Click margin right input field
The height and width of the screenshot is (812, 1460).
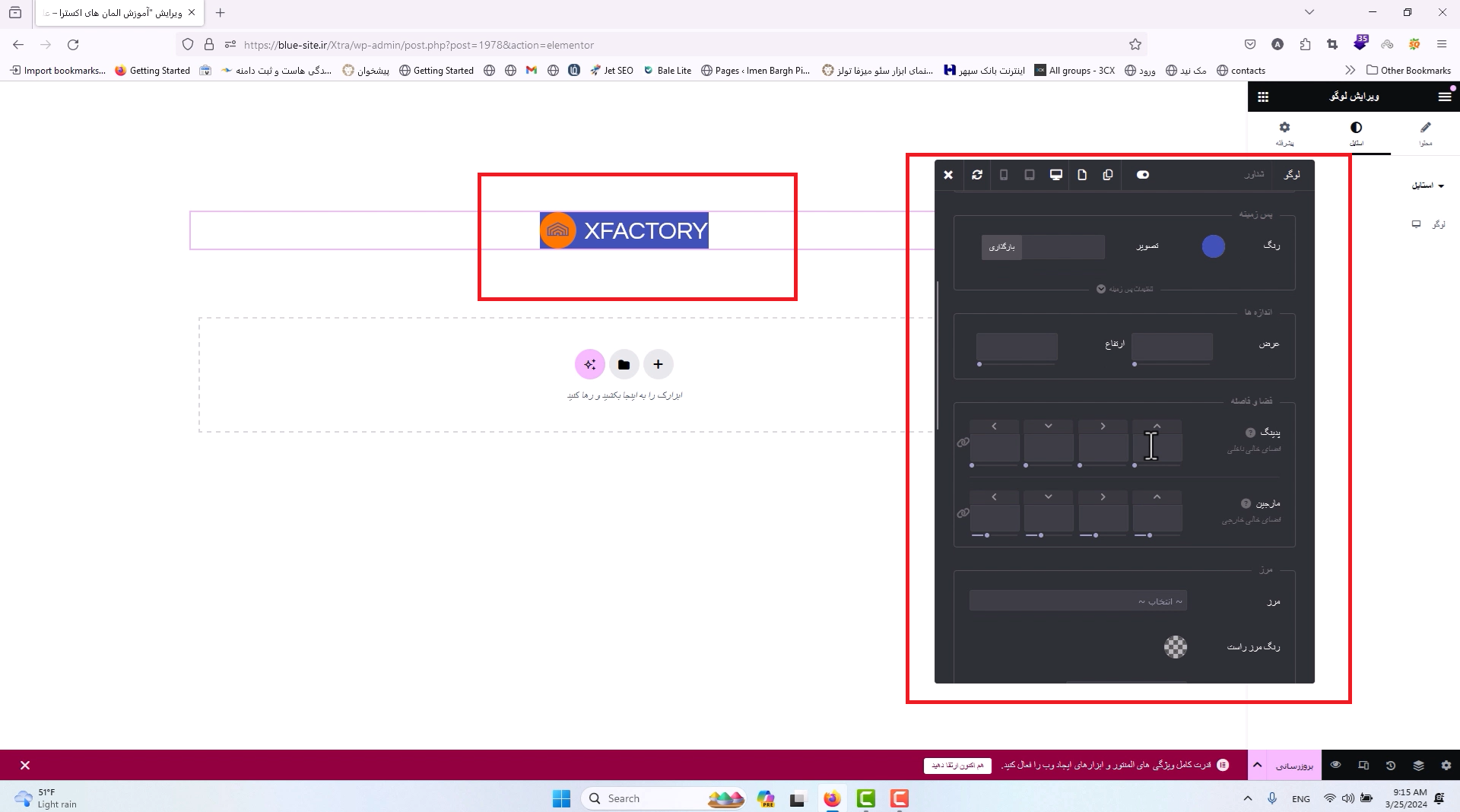click(1103, 519)
